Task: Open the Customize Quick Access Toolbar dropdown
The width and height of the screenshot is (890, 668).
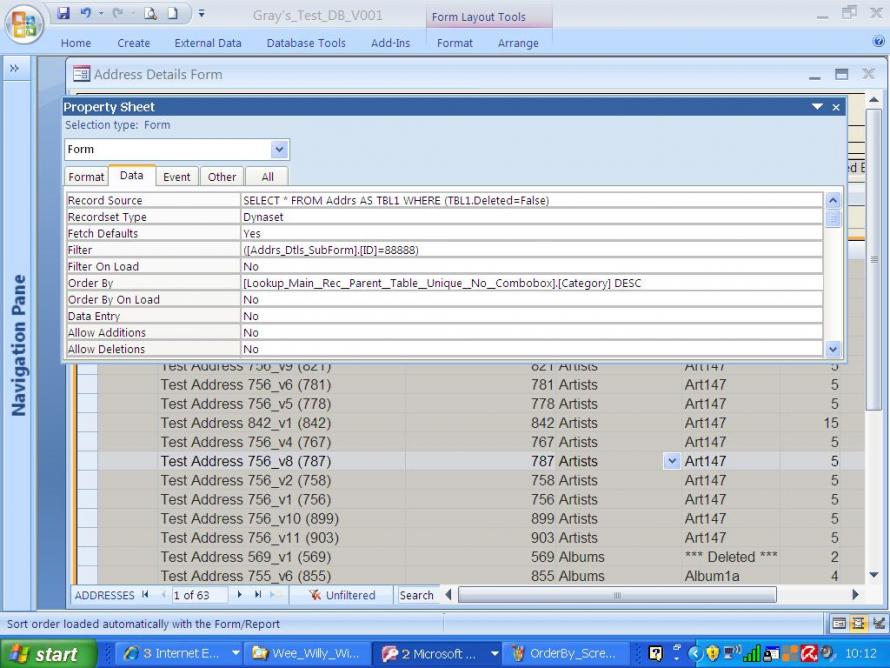Action: [200, 15]
